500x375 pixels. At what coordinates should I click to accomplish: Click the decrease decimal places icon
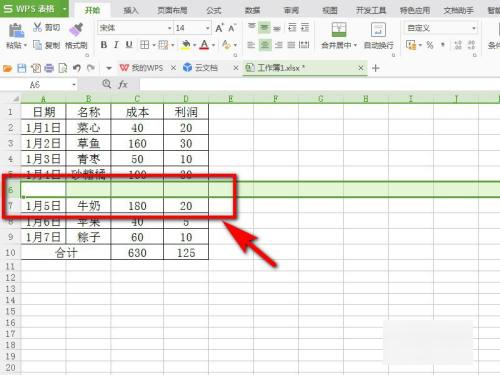click(471, 45)
